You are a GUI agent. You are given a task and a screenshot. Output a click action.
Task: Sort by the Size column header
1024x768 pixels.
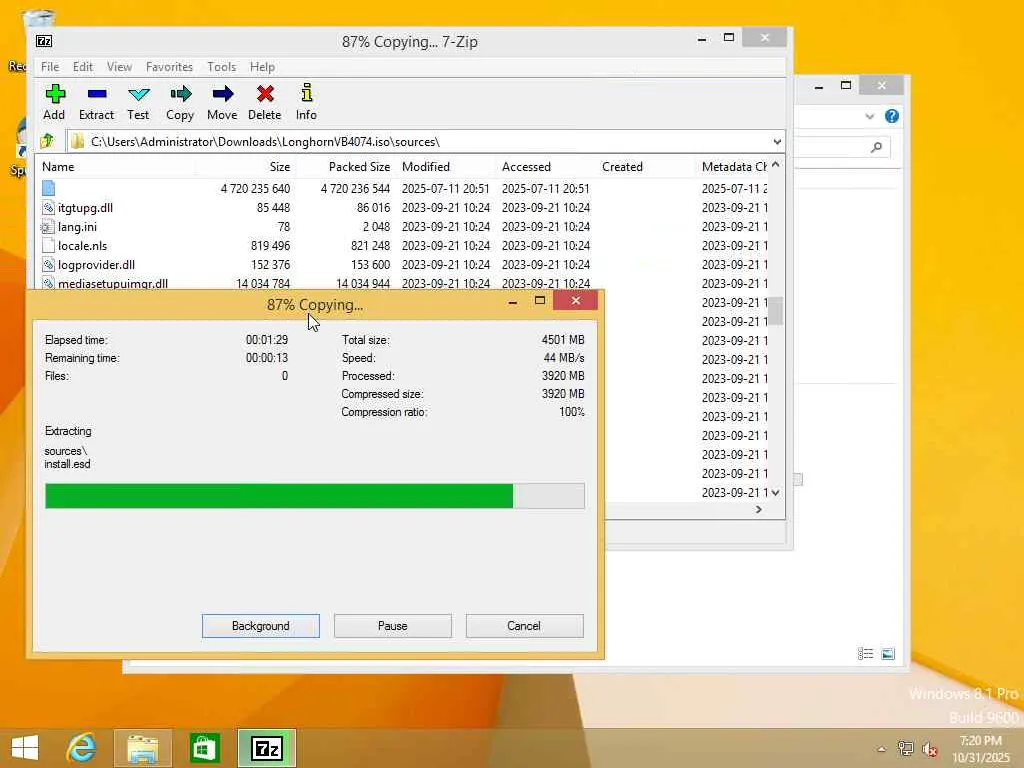point(245,167)
